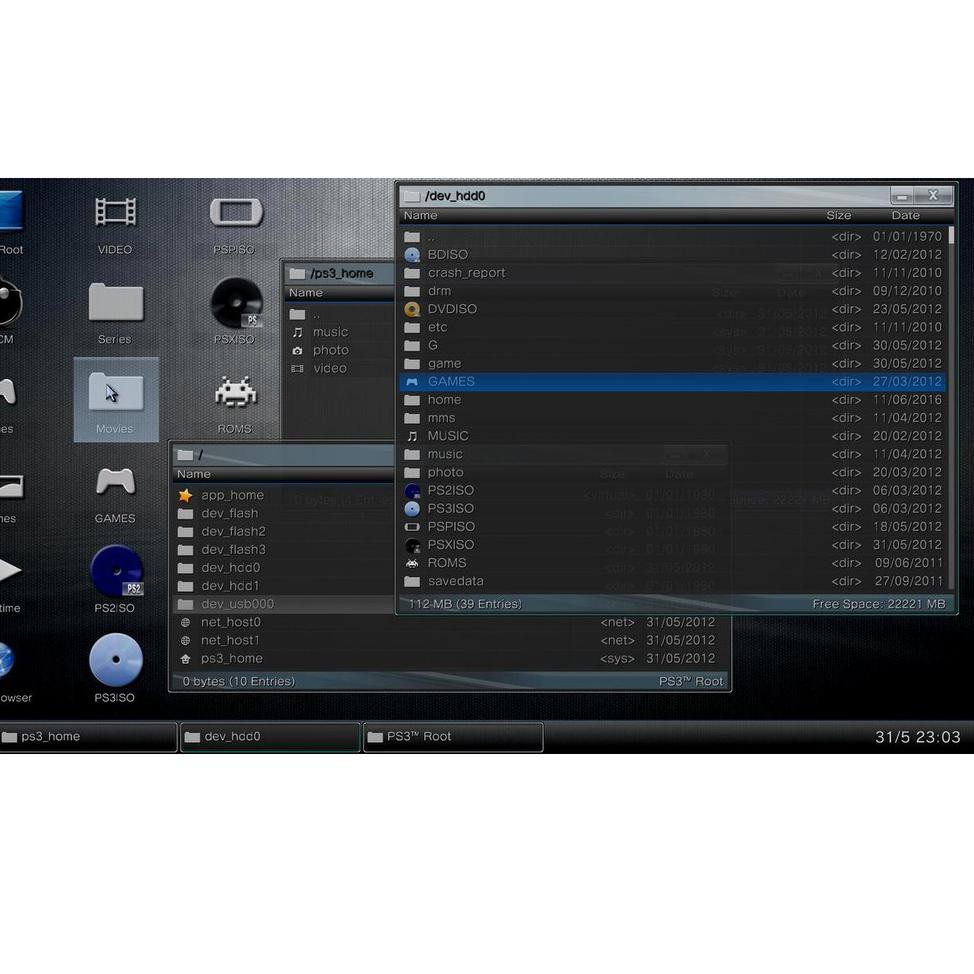Screen dimensions: 974x974
Task: Select the BDISO folder entry
Action: tap(447, 255)
